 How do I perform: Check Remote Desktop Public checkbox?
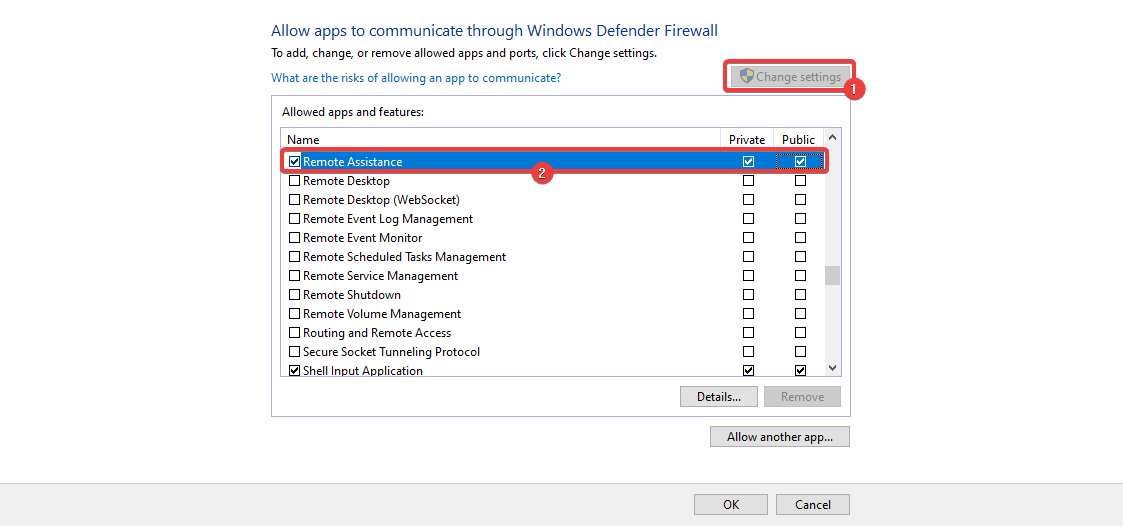(801, 181)
